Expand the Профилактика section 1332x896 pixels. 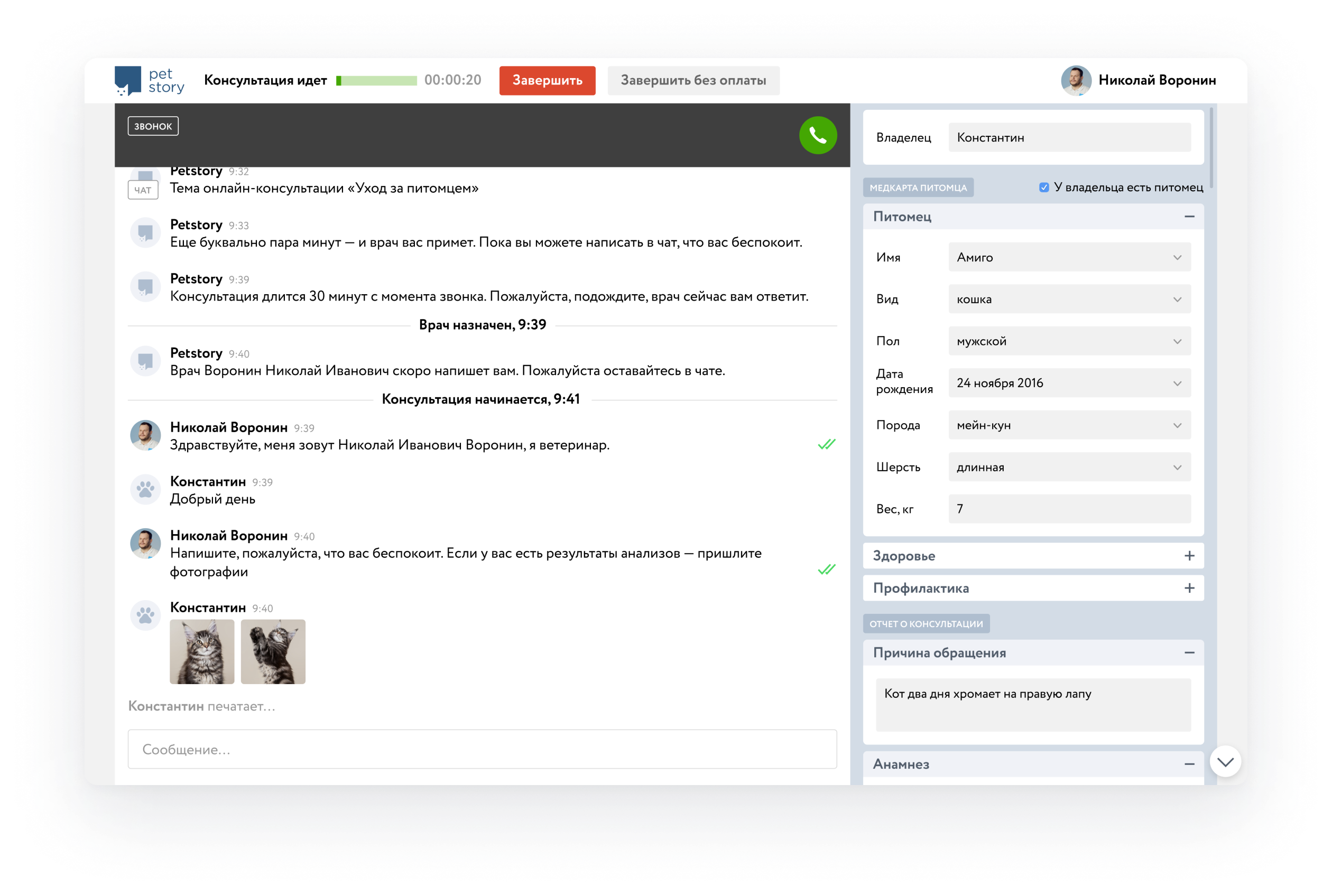[x=1189, y=588]
